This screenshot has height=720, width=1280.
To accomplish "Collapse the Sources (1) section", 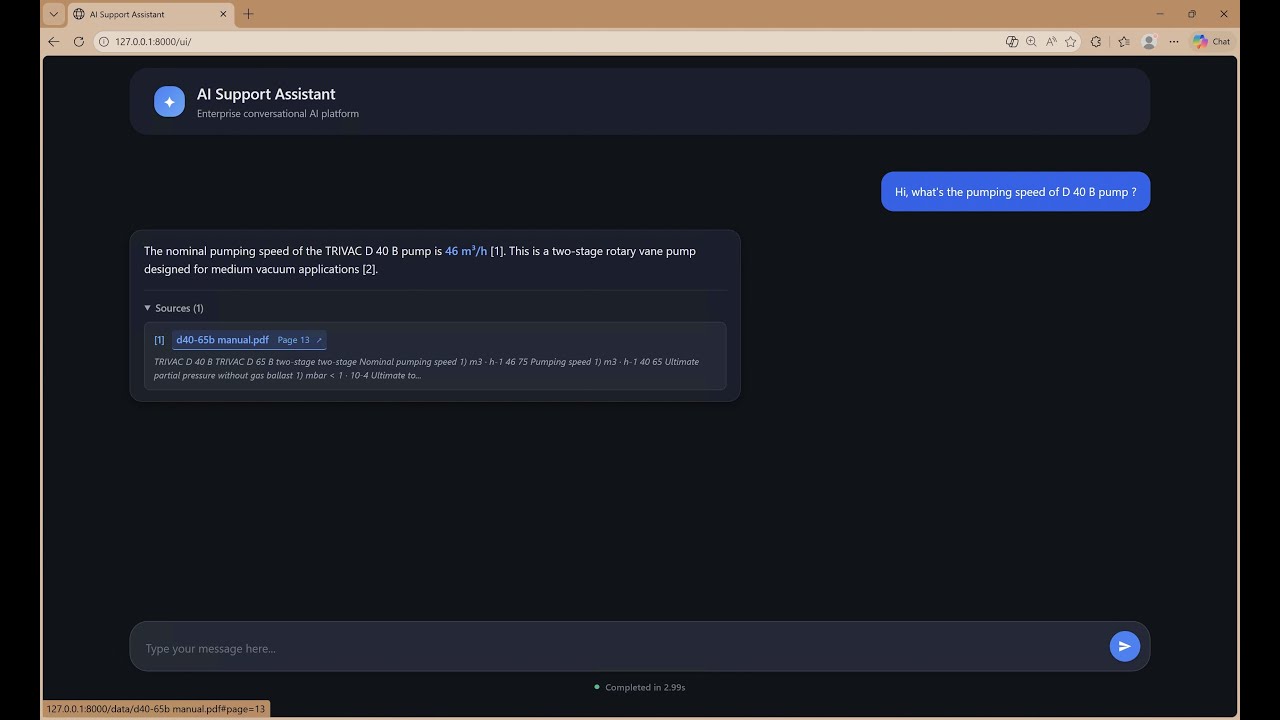I will [174, 308].
